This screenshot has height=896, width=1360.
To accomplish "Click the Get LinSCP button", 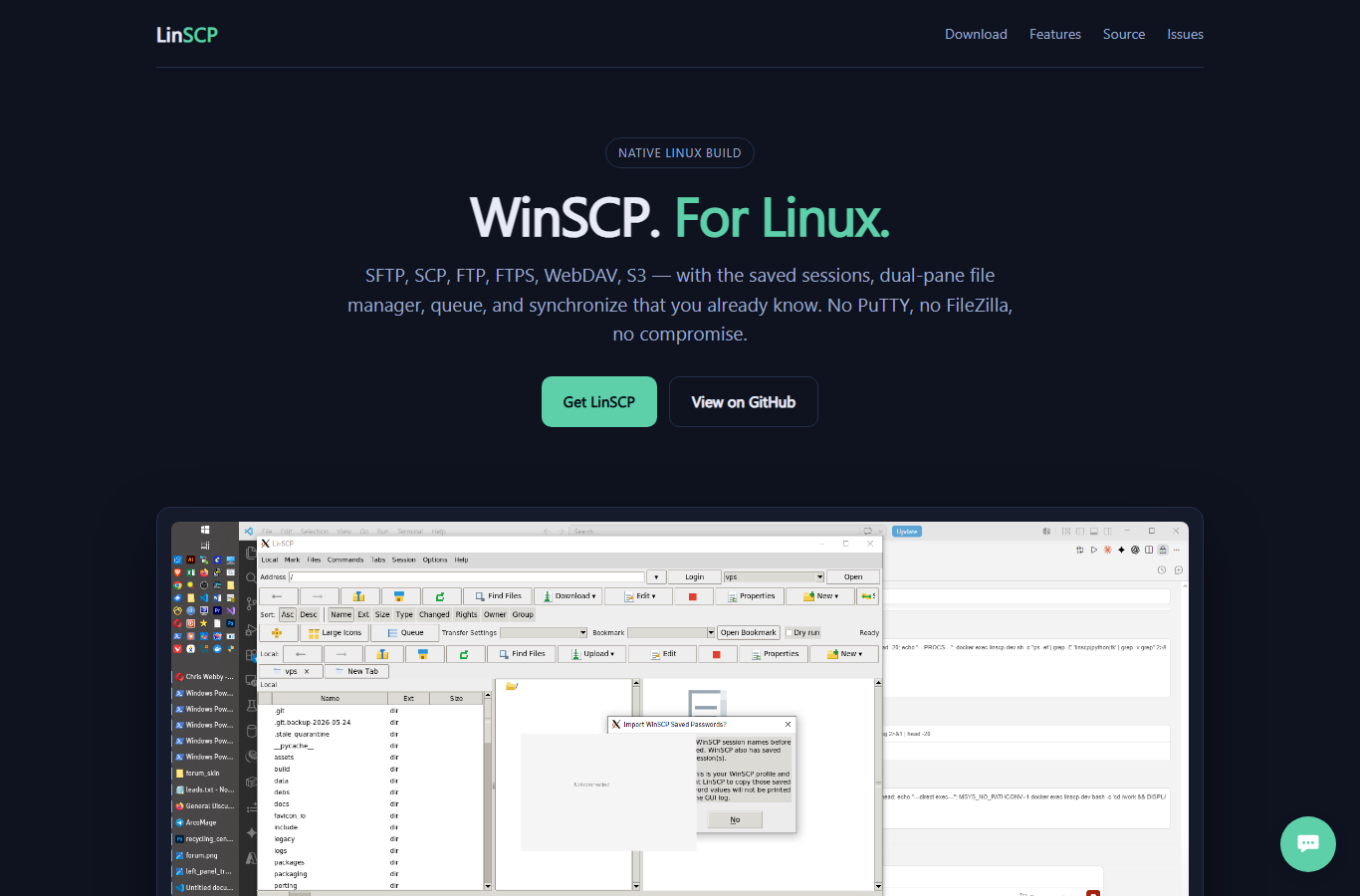I will point(599,402).
